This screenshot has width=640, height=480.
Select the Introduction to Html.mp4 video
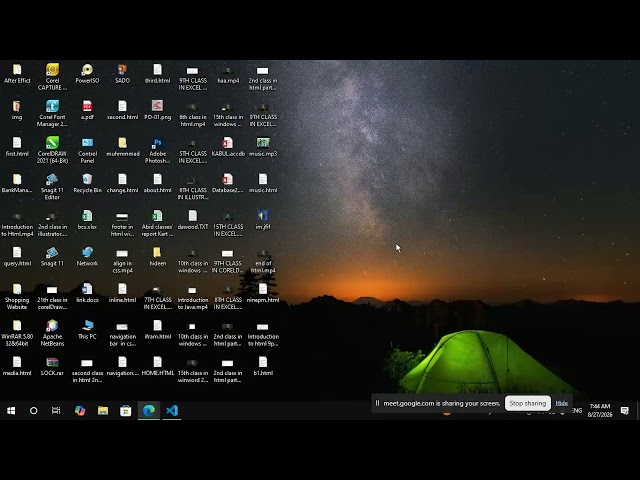pyautogui.click(x=17, y=224)
